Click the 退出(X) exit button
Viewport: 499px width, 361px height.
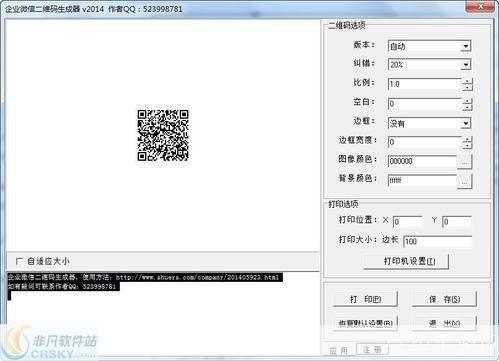pos(444,323)
